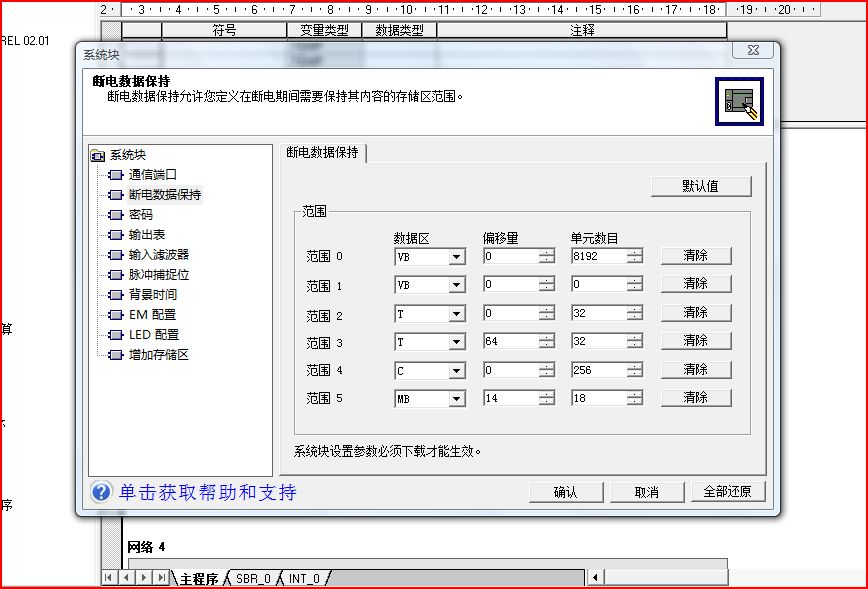Open the 范围 5 MB data area dropdown

pos(456,399)
